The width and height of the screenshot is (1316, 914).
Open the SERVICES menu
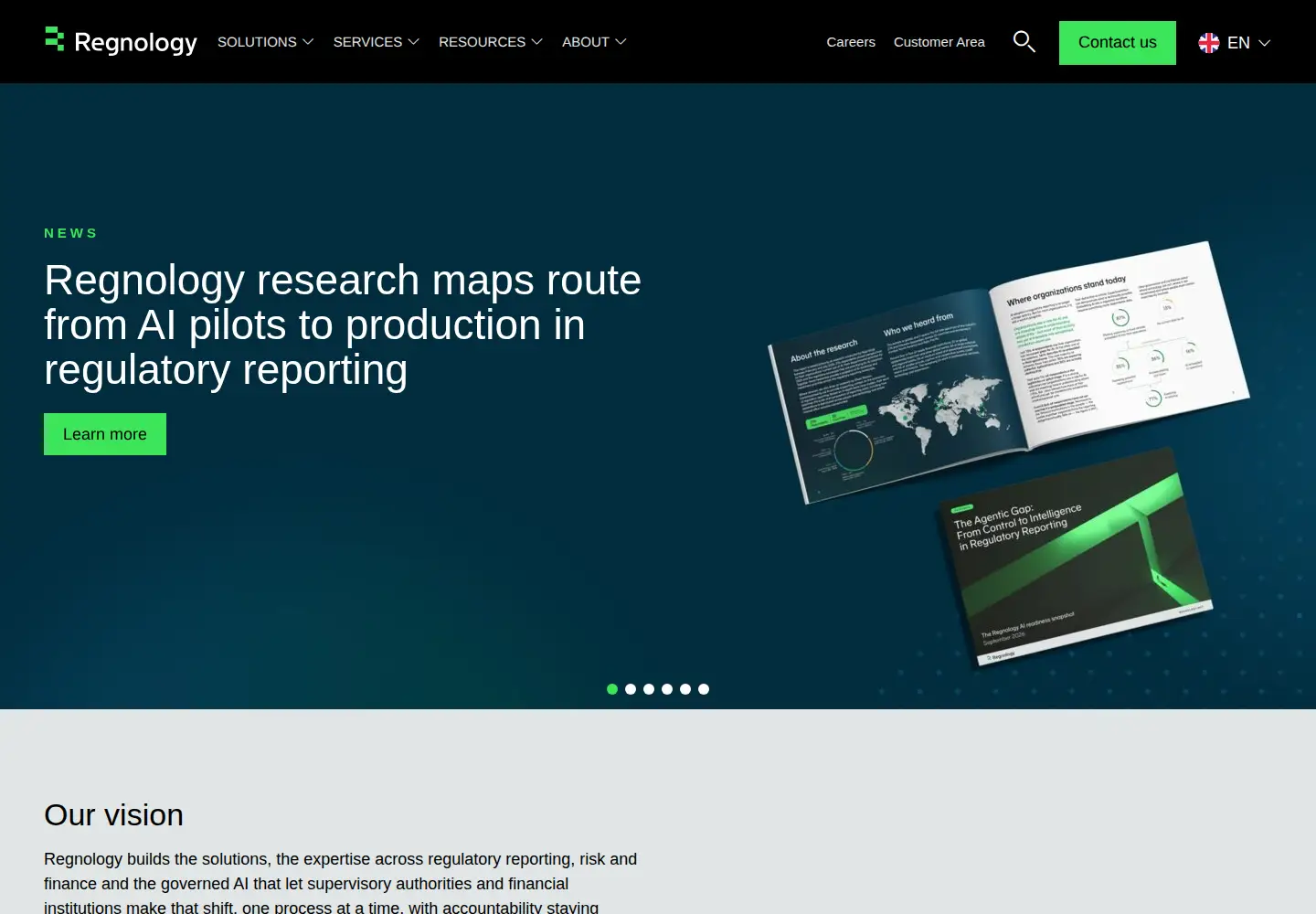coord(367,42)
